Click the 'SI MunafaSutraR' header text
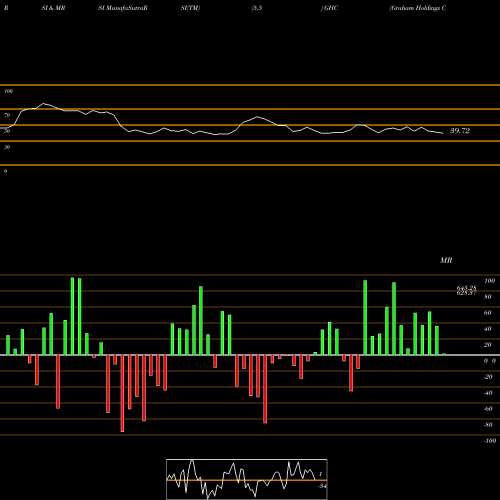This screenshot has width=500, height=500. [x=123, y=8]
